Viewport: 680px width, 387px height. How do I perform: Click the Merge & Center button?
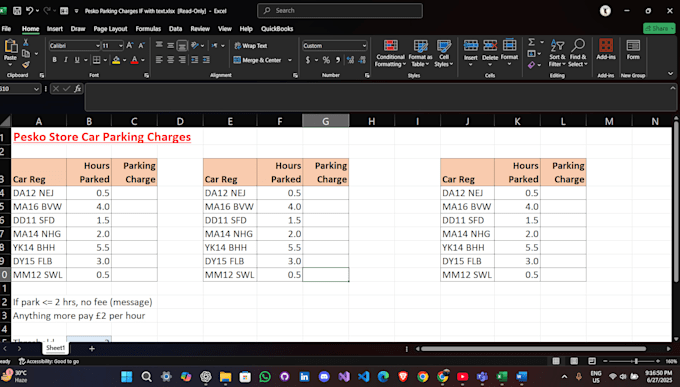point(258,60)
